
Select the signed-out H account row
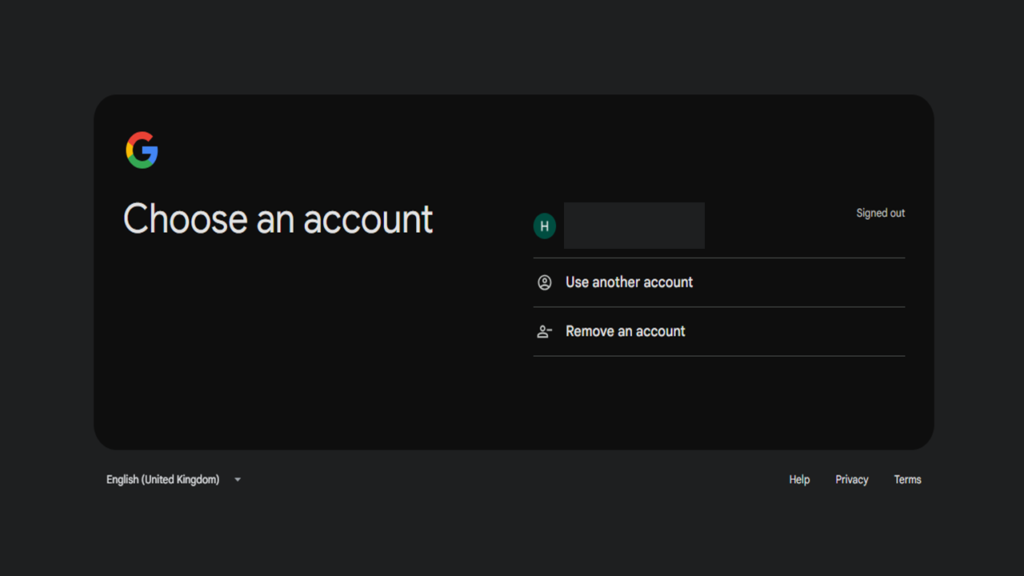point(719,226)
